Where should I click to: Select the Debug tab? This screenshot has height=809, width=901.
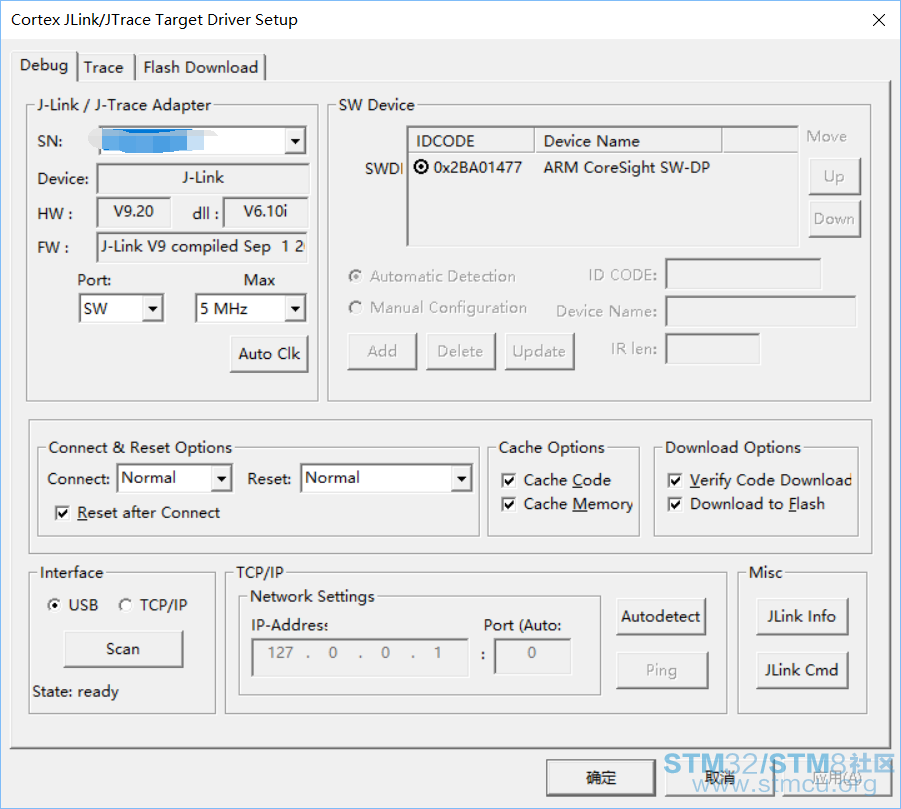[x=44, y=65]
